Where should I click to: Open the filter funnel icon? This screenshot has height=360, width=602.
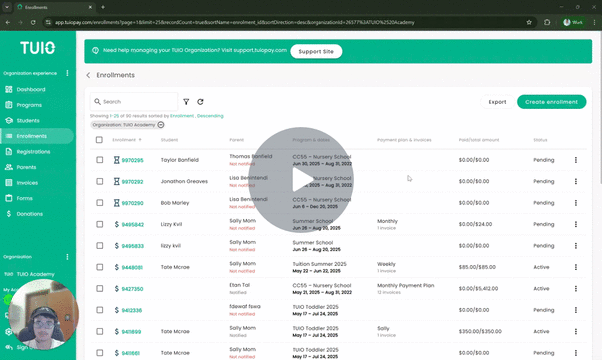click(186, 102)
